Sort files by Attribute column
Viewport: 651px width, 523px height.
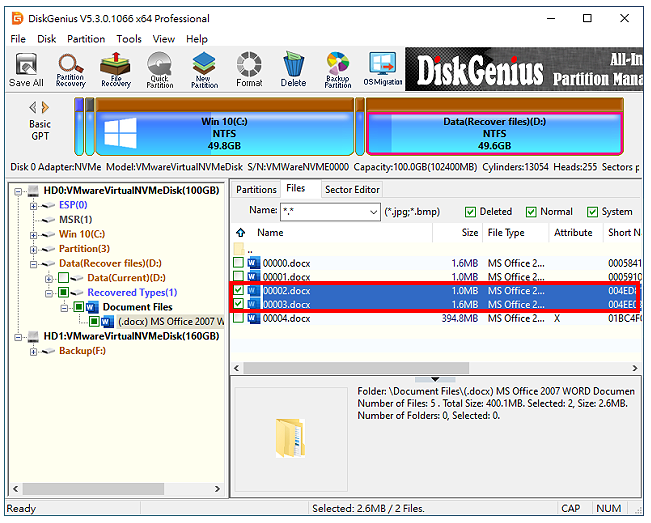pos(576,232)
